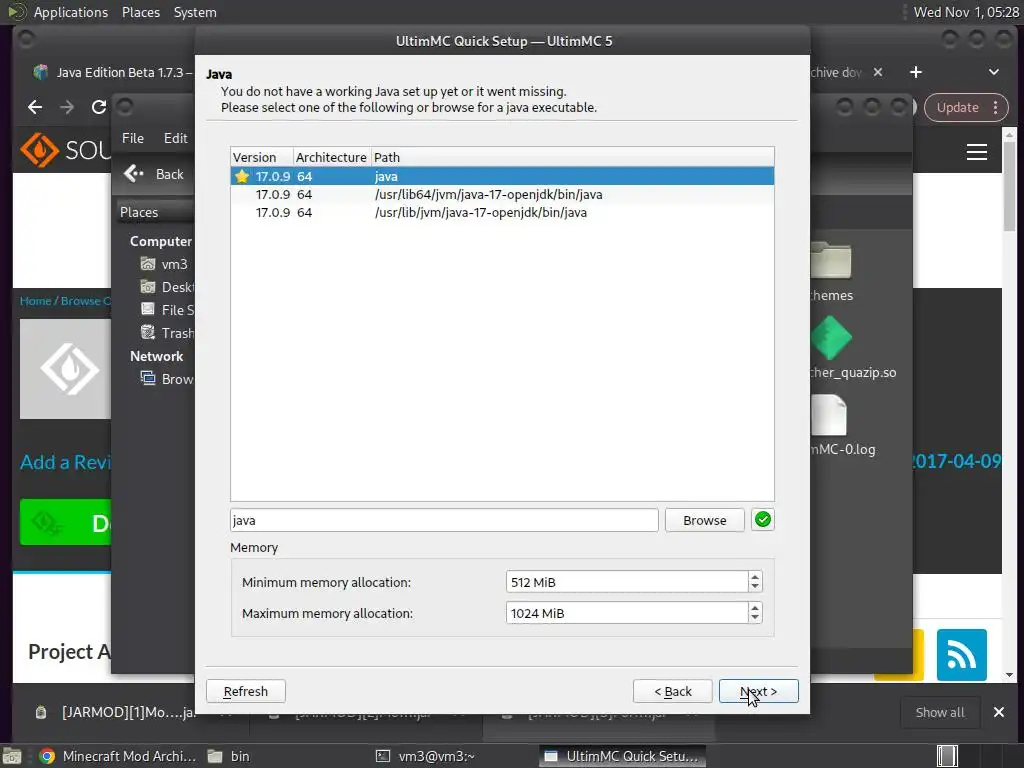Screen dimensions: 1024x768
Task: Click the Home breadcrumb link
Action: [35, 301]
